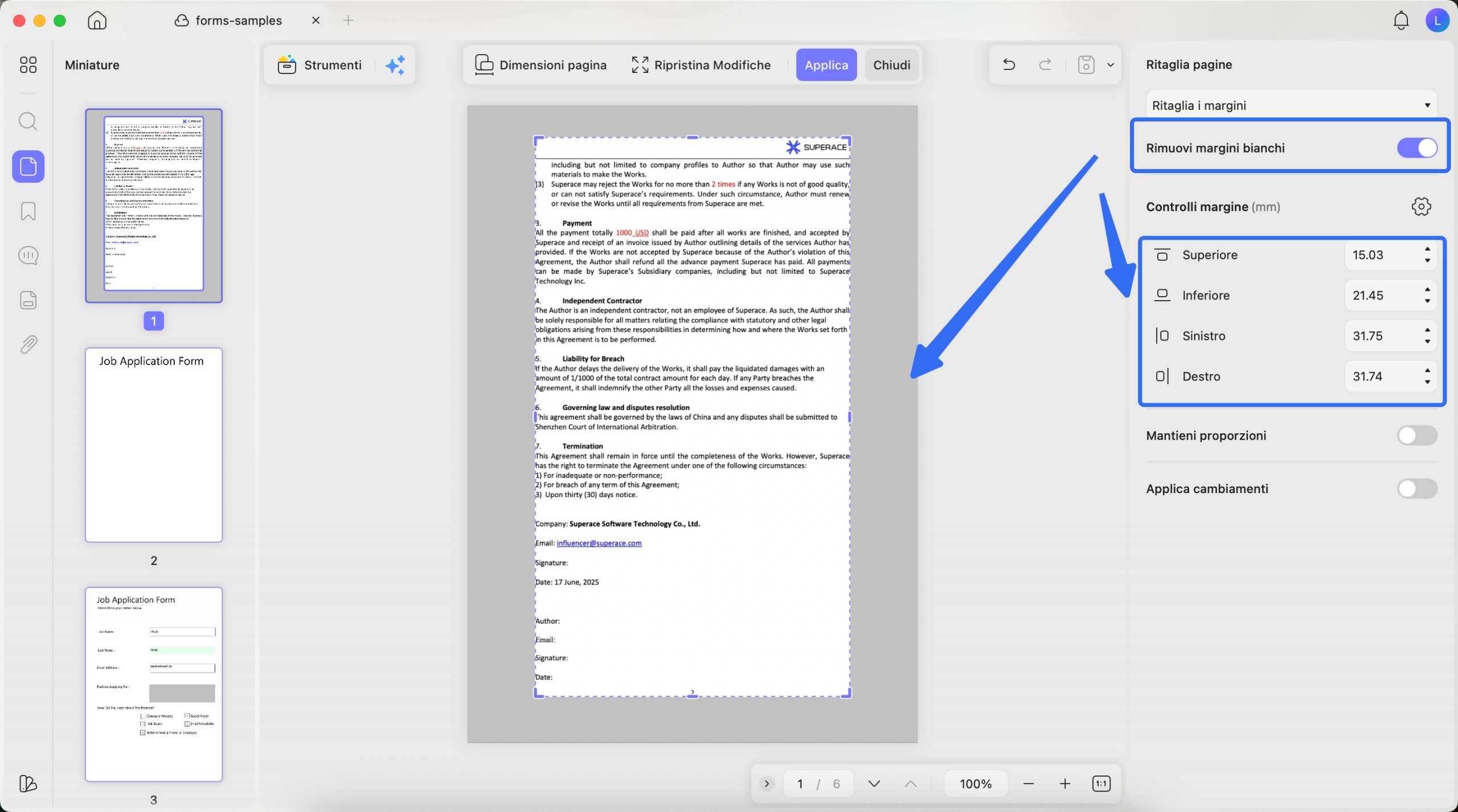The height and width of the screenshot is (812, 1458).
Task: Undo the last crop change
Action: [x=1009, y=65]
